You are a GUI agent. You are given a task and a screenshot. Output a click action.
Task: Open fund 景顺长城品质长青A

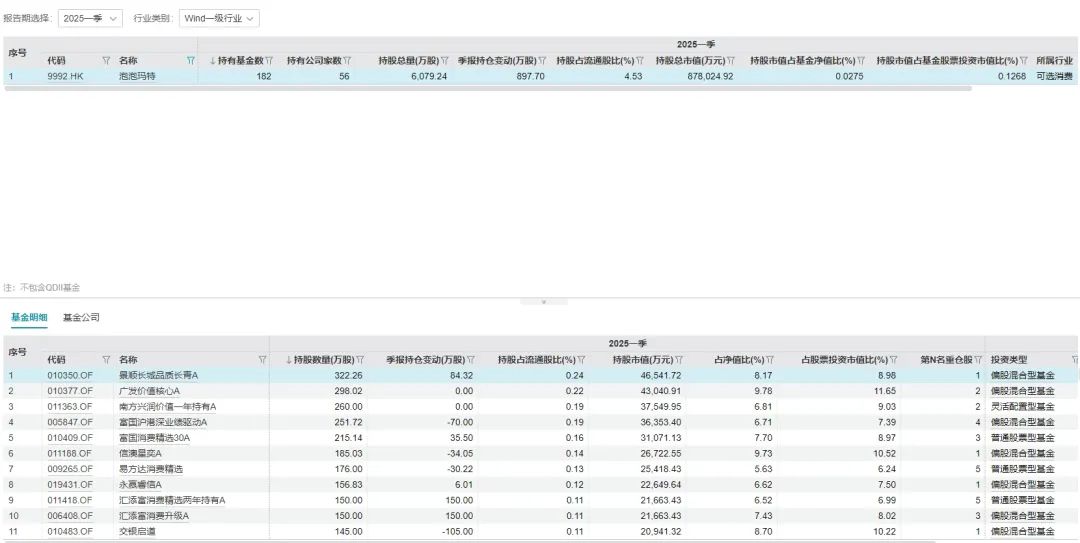click(158, 375)
